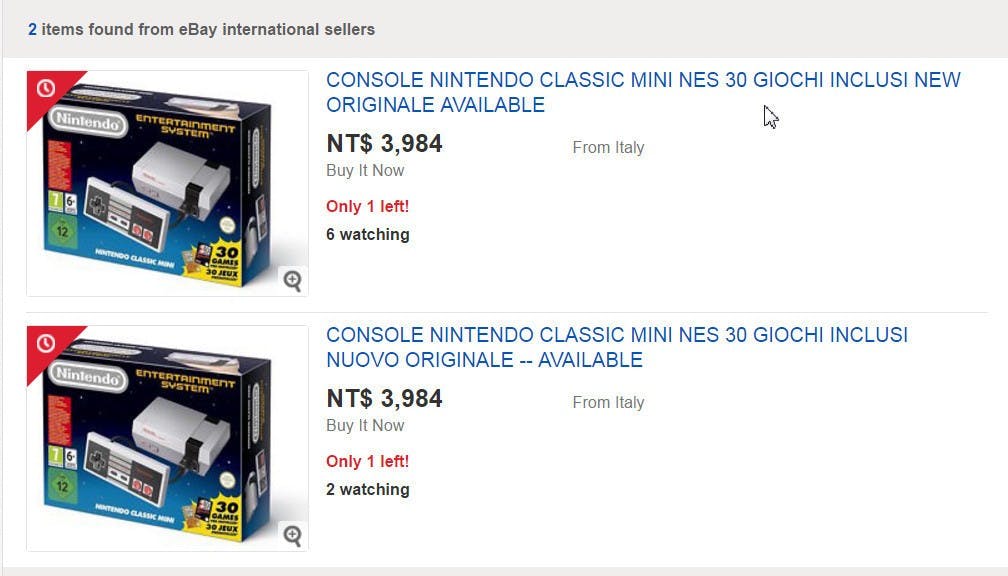Select the first NES Classic Mini box thumbnail
This screenshot has width=1008, height=576.
167,183
